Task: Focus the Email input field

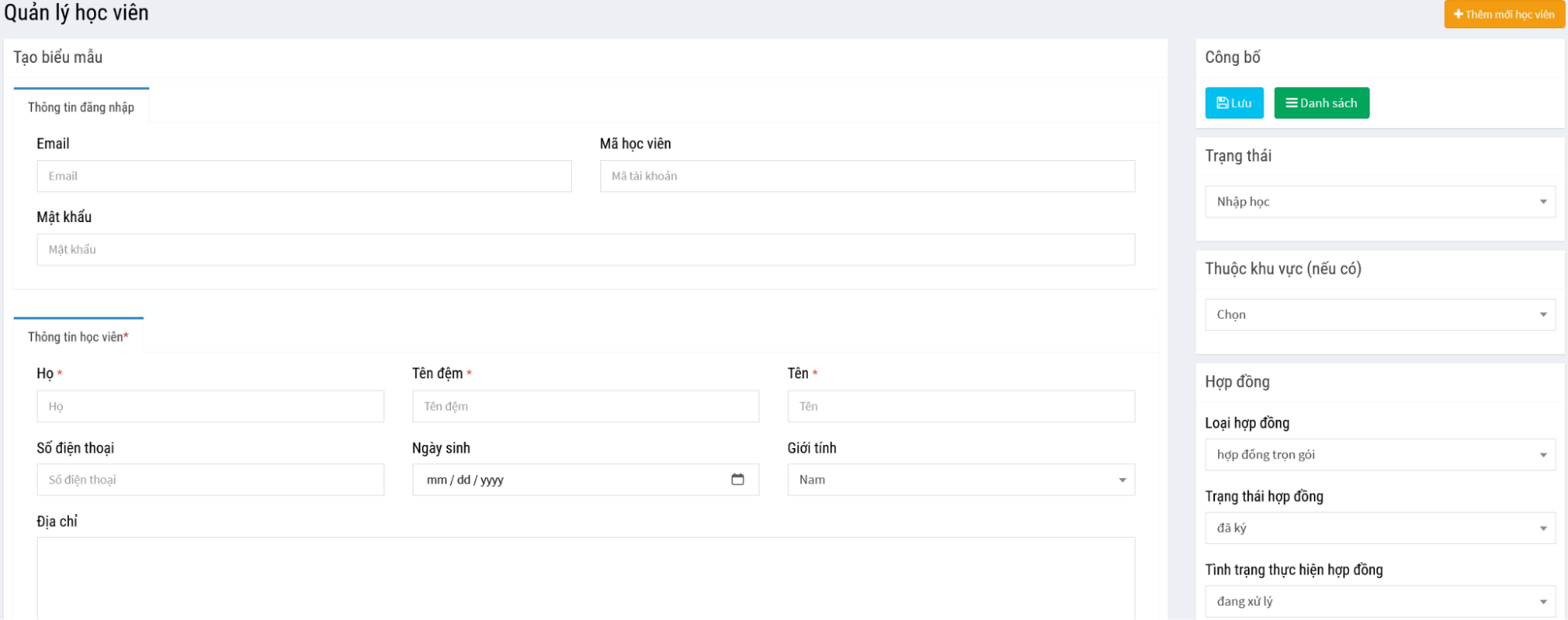Action: click(x=304, y=177)
